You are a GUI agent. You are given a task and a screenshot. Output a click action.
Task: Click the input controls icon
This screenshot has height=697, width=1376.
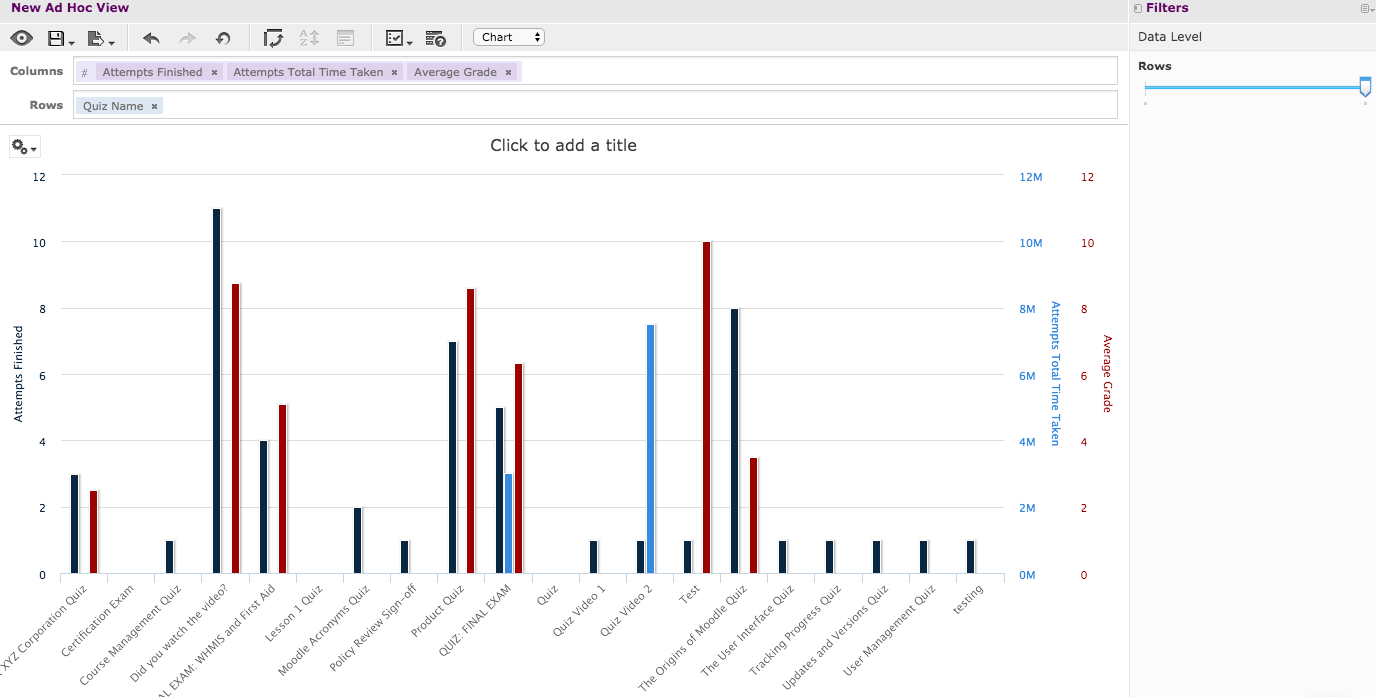click(x=345, y=39)
